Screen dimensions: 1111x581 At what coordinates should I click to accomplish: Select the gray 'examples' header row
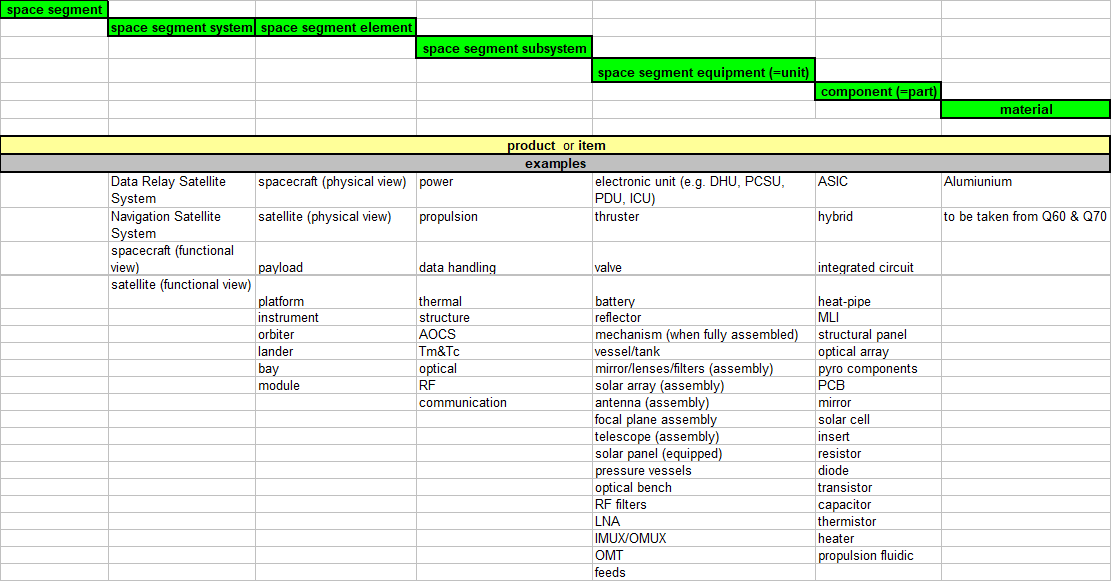tap(555, 163)
